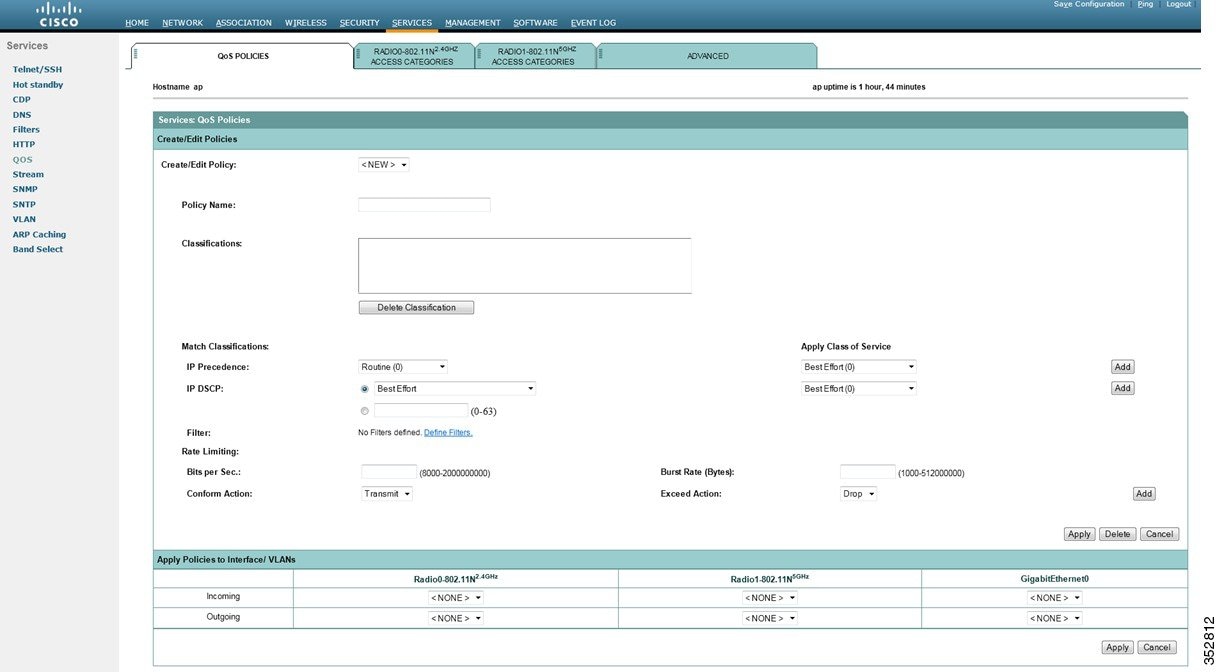
Task: Open SNTP in Services sidebar
Action: pyautogui.click(x=24, y=205)
